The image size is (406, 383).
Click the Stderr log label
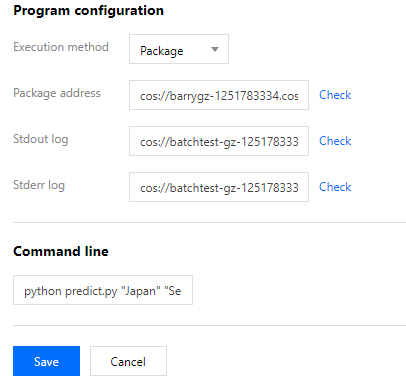(39, 185)
